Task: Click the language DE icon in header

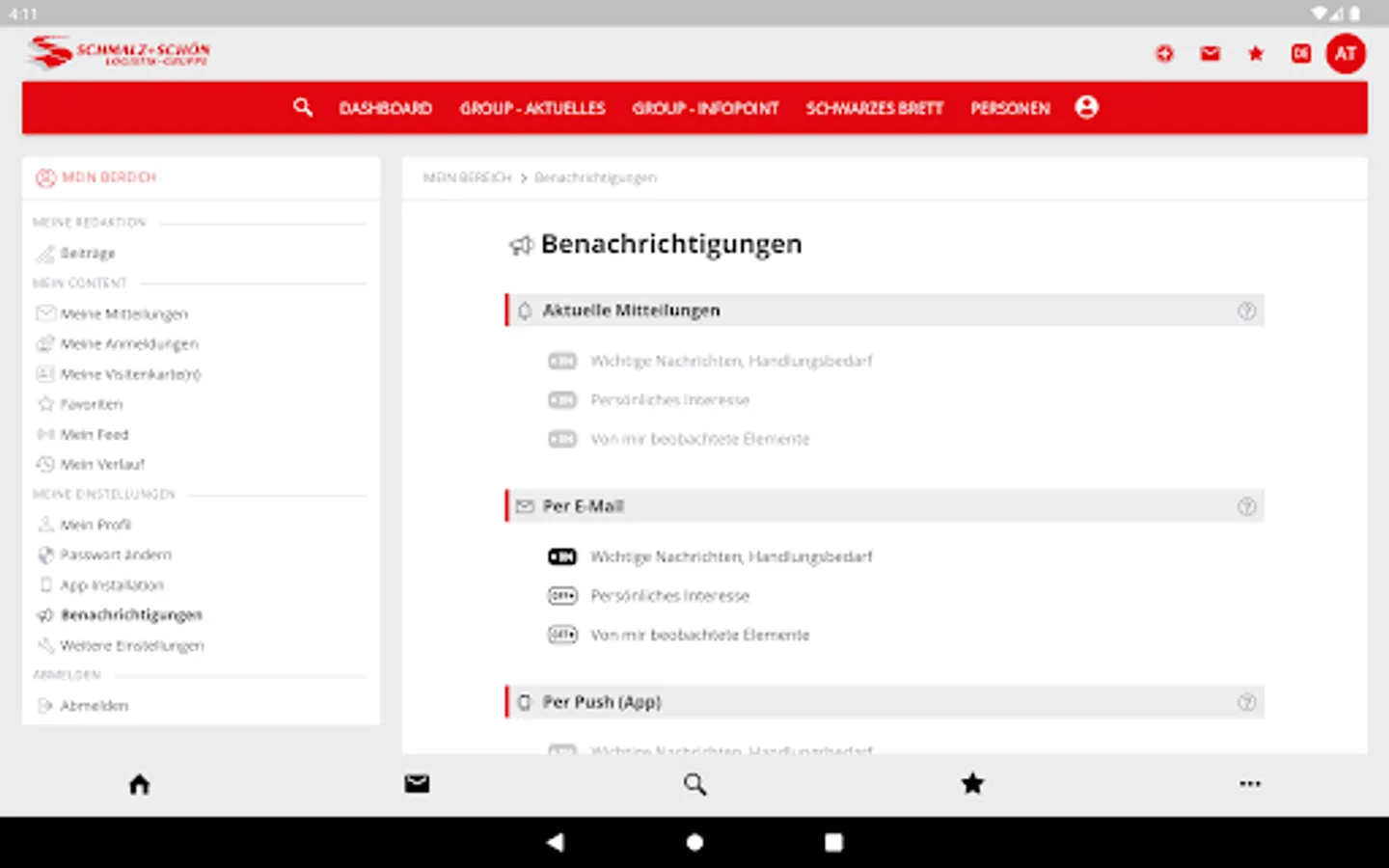Action: 1301,54
